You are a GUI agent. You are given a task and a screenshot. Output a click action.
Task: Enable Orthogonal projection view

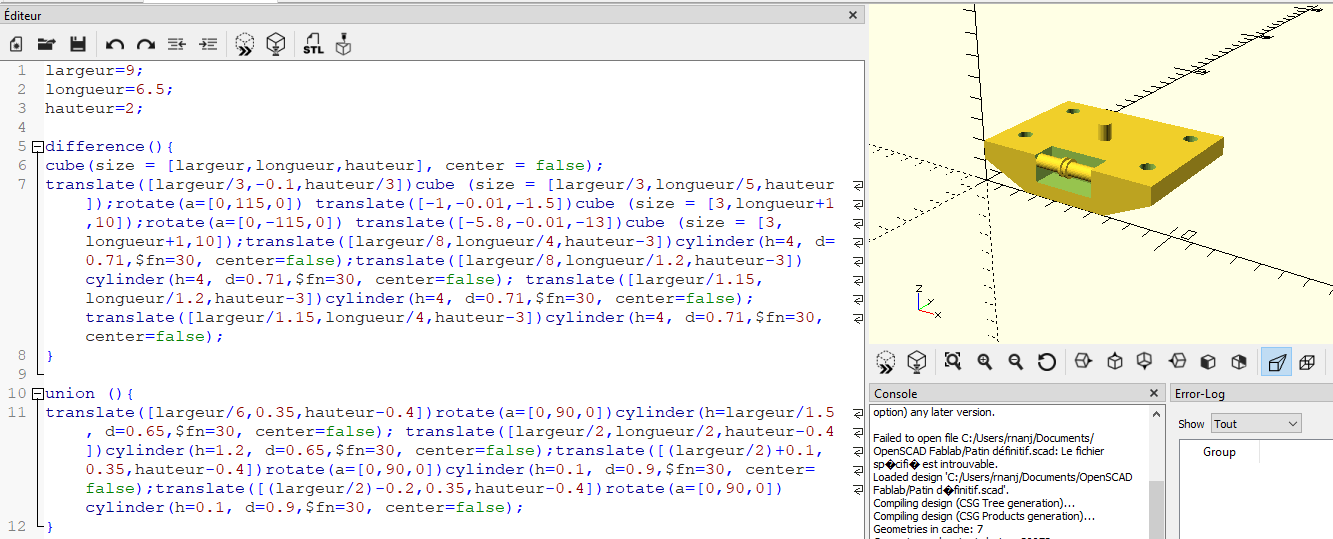coord(1306,362)
